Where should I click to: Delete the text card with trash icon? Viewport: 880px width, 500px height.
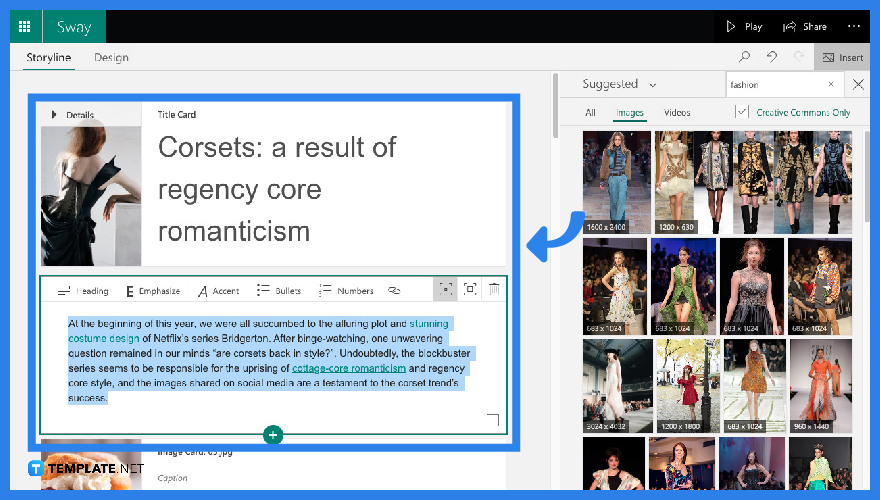[494, 289]
